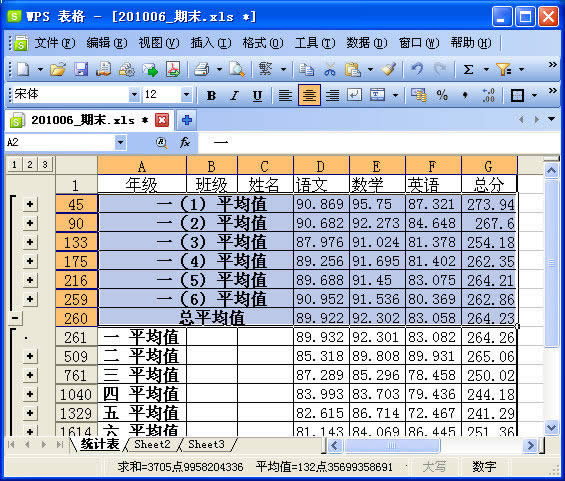Image resolution: width=565 pixels, height=481 pixels.
Task: Switch to Sheet2 tab
Action: pyautogui.click(x=152, y=444)
